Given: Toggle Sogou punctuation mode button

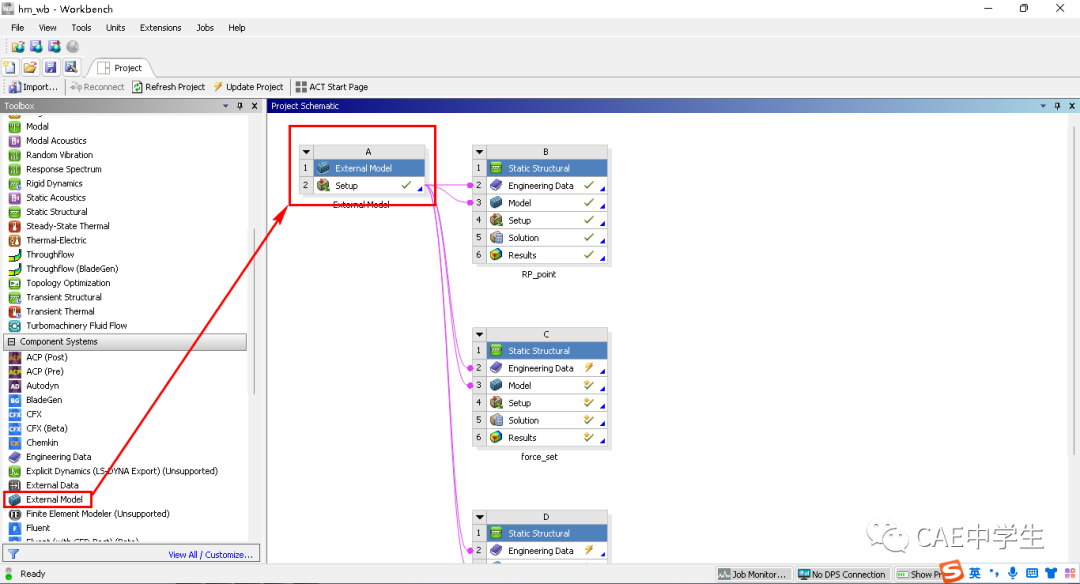Looking at the screenshot, I should point(993,573).
